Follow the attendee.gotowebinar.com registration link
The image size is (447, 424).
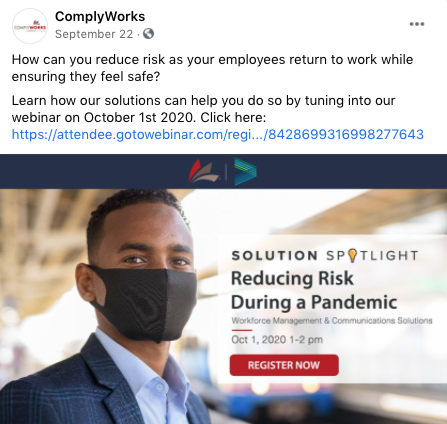(x=218, y=134)
